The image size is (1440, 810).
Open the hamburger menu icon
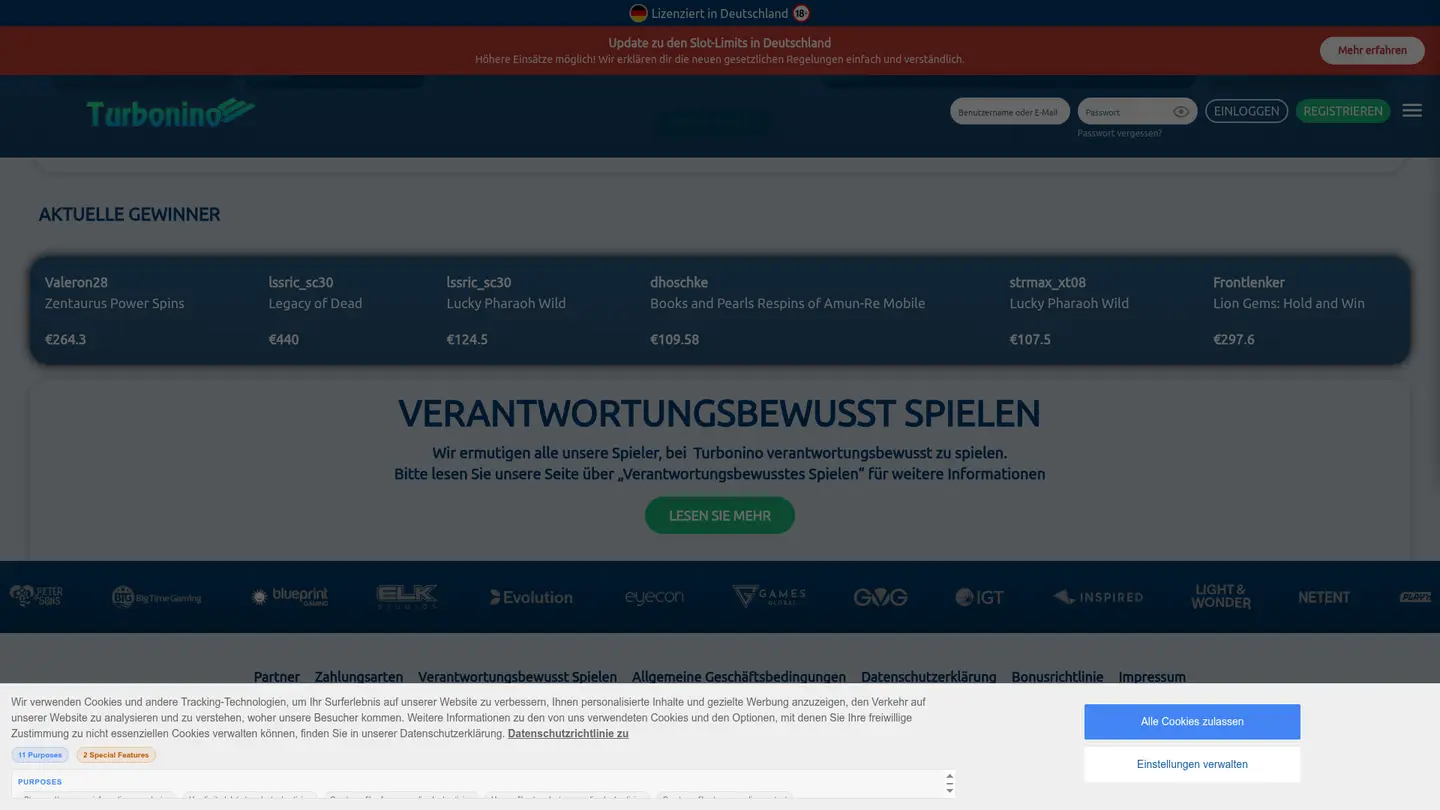pos(1412,111)
